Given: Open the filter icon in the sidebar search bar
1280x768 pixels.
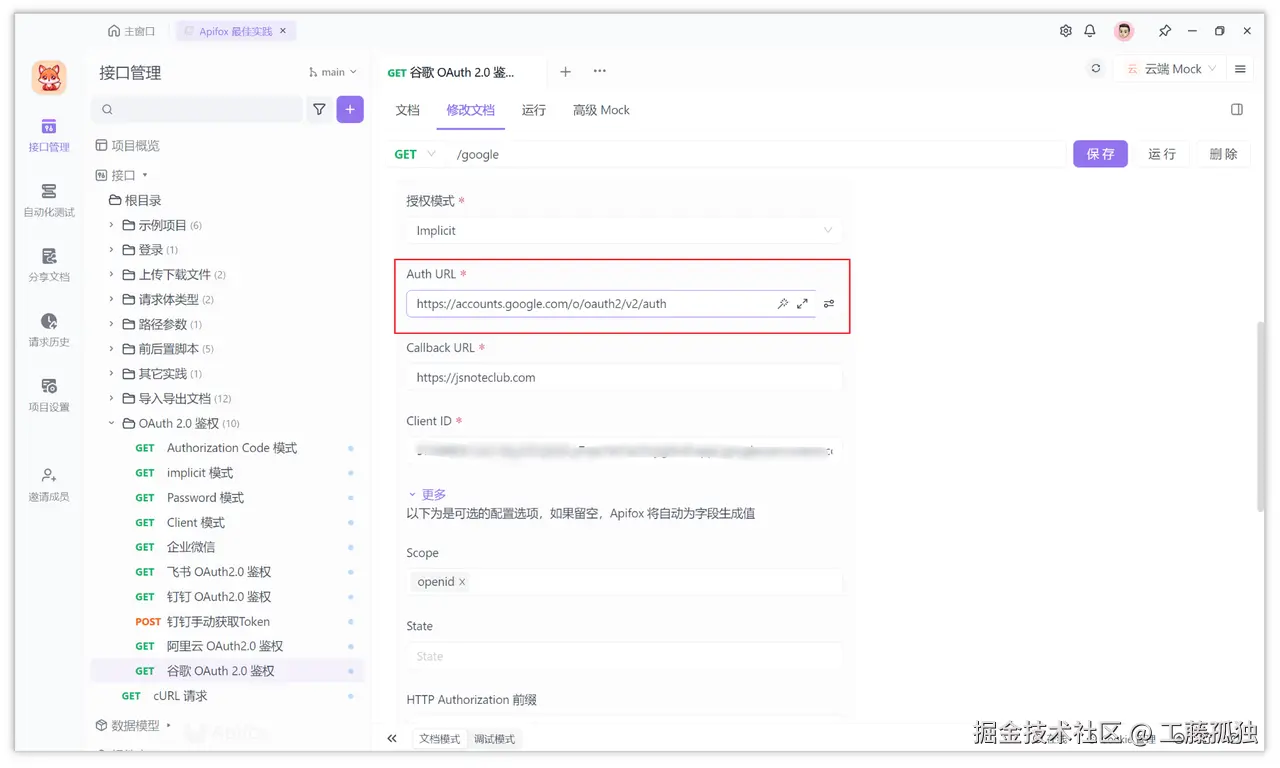Looking at the screenshot, I should click(319, 108).
